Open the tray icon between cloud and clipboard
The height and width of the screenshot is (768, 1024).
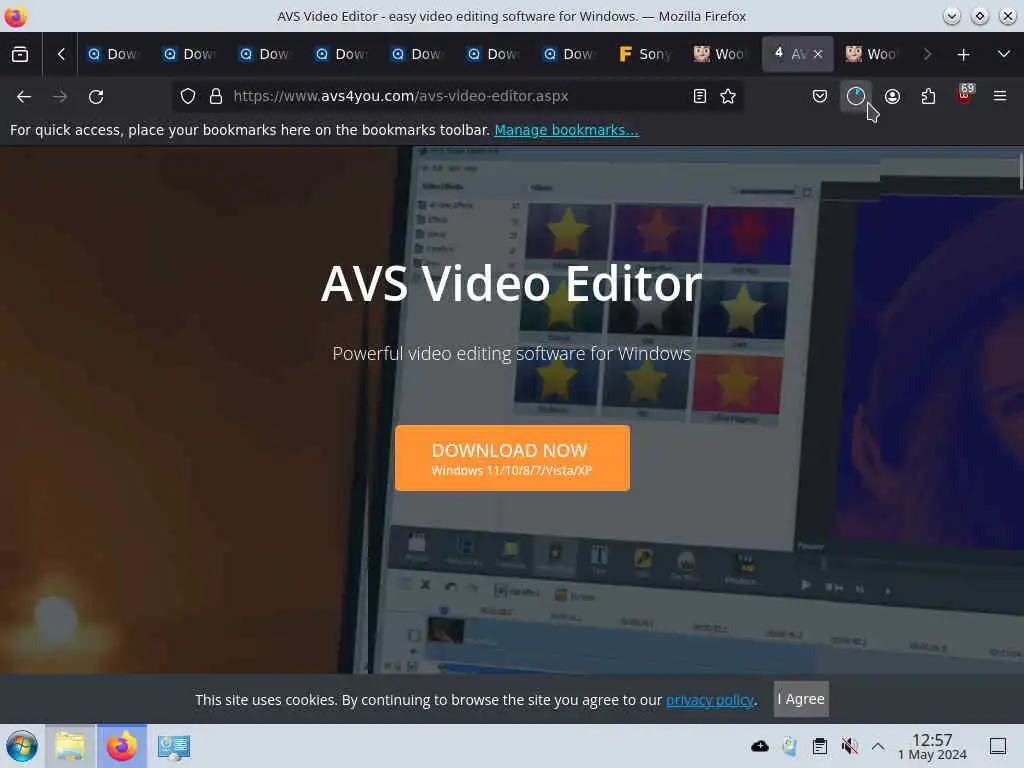coord(790,746)
